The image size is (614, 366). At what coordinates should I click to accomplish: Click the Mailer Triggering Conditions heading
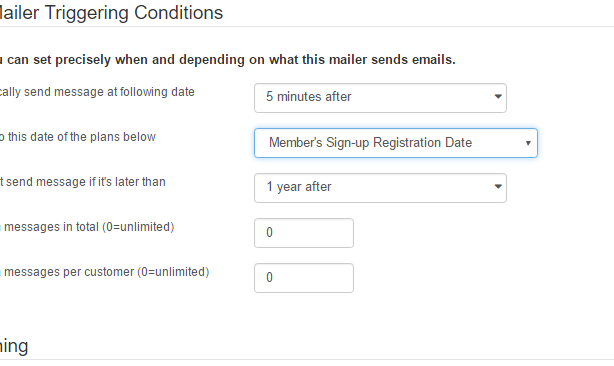(x=111, y=13)
